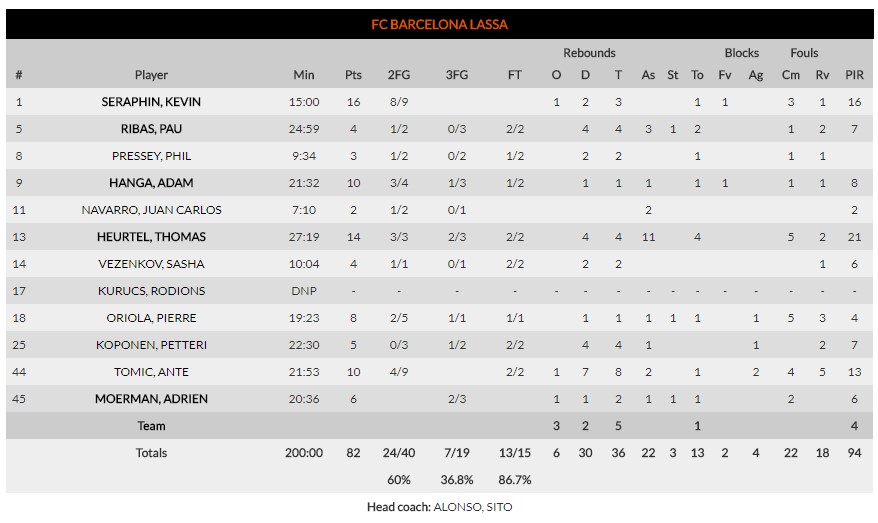This screenshot has height=523, width=878.
Task: Select Pressey, Phil in the roster
Action: [x=151, y=156]
